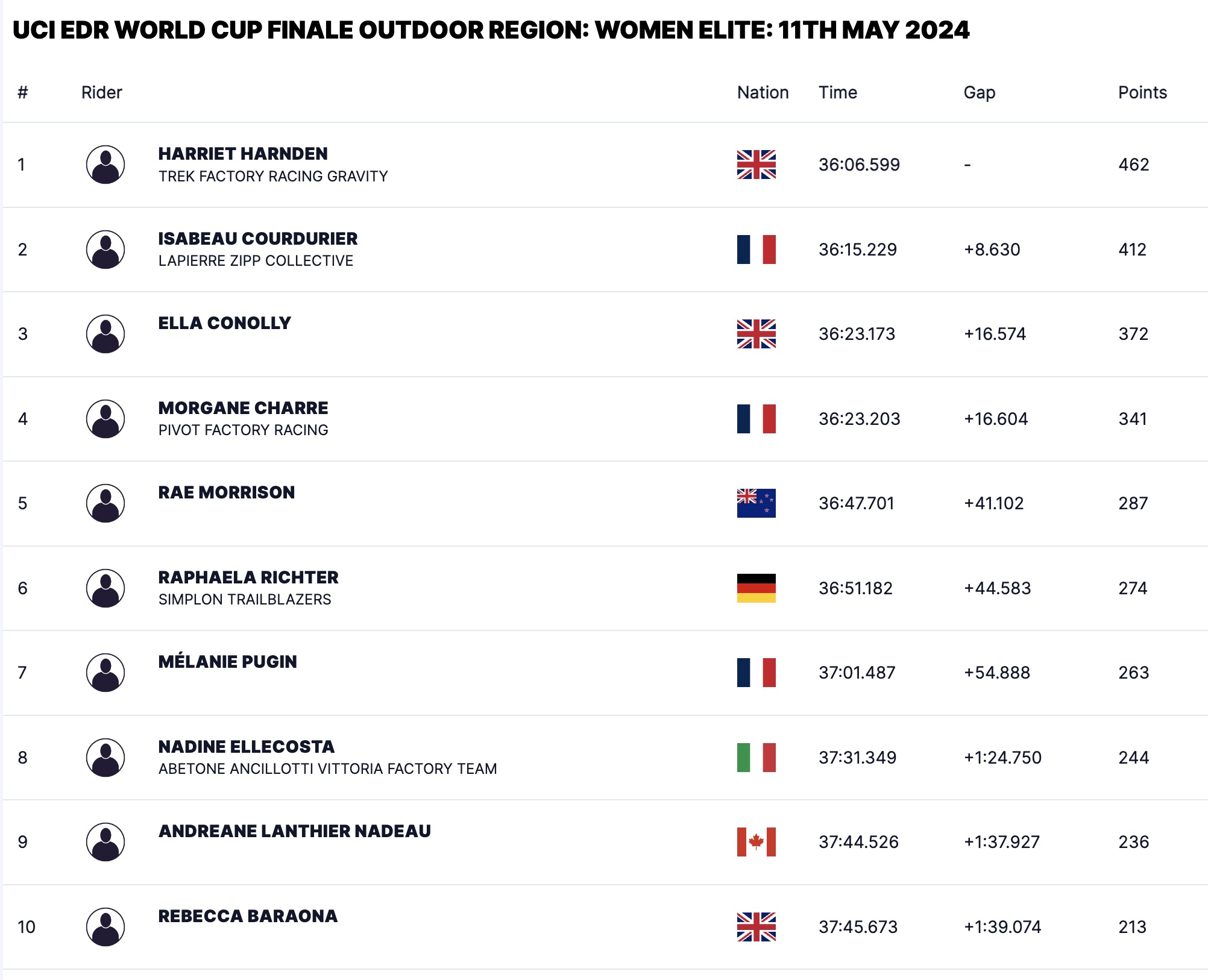1208x980 pixels.
Task: Click the Canadian flag icon
Action: pyautogui.click(x=756, y=842)
